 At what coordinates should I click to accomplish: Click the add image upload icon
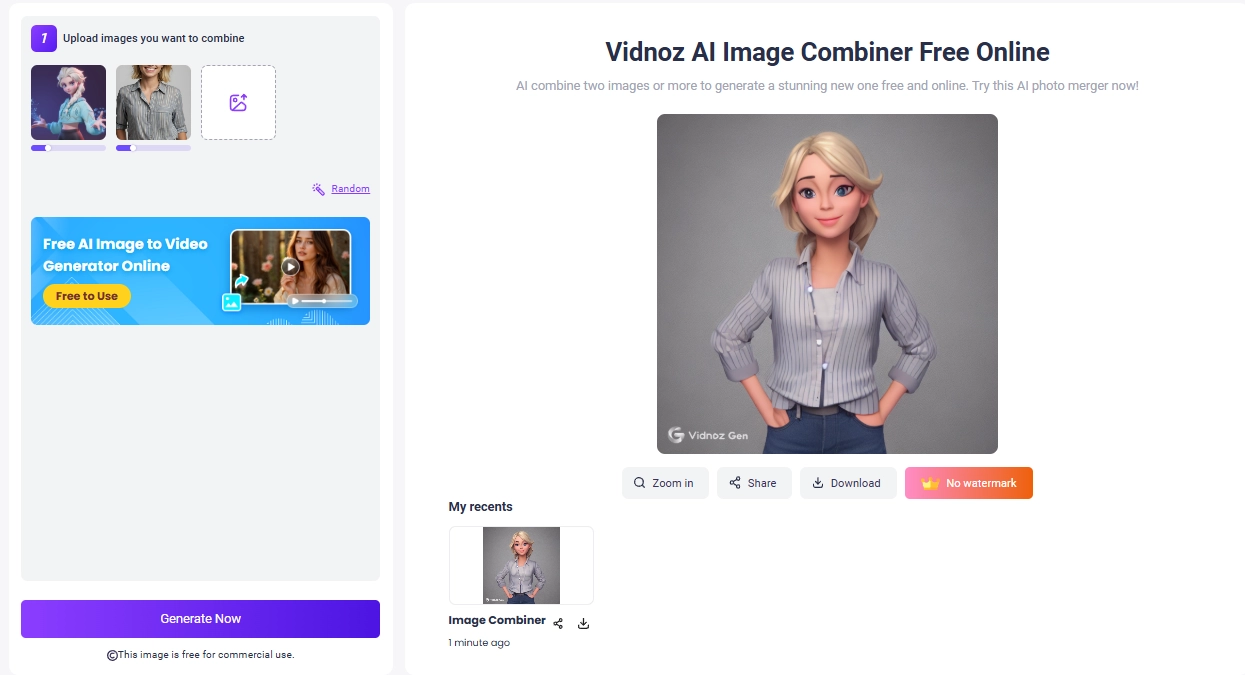coord(238,103)
